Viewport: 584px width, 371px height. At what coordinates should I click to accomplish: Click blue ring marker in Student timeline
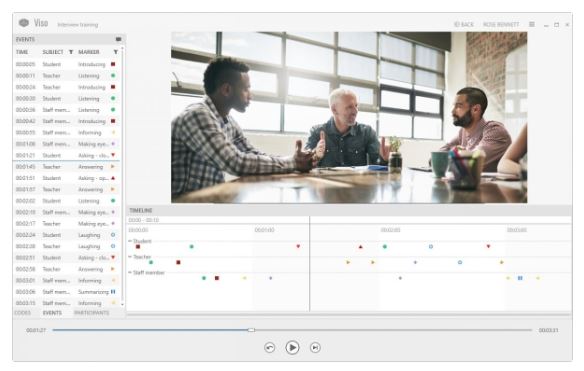pos(431,247)
